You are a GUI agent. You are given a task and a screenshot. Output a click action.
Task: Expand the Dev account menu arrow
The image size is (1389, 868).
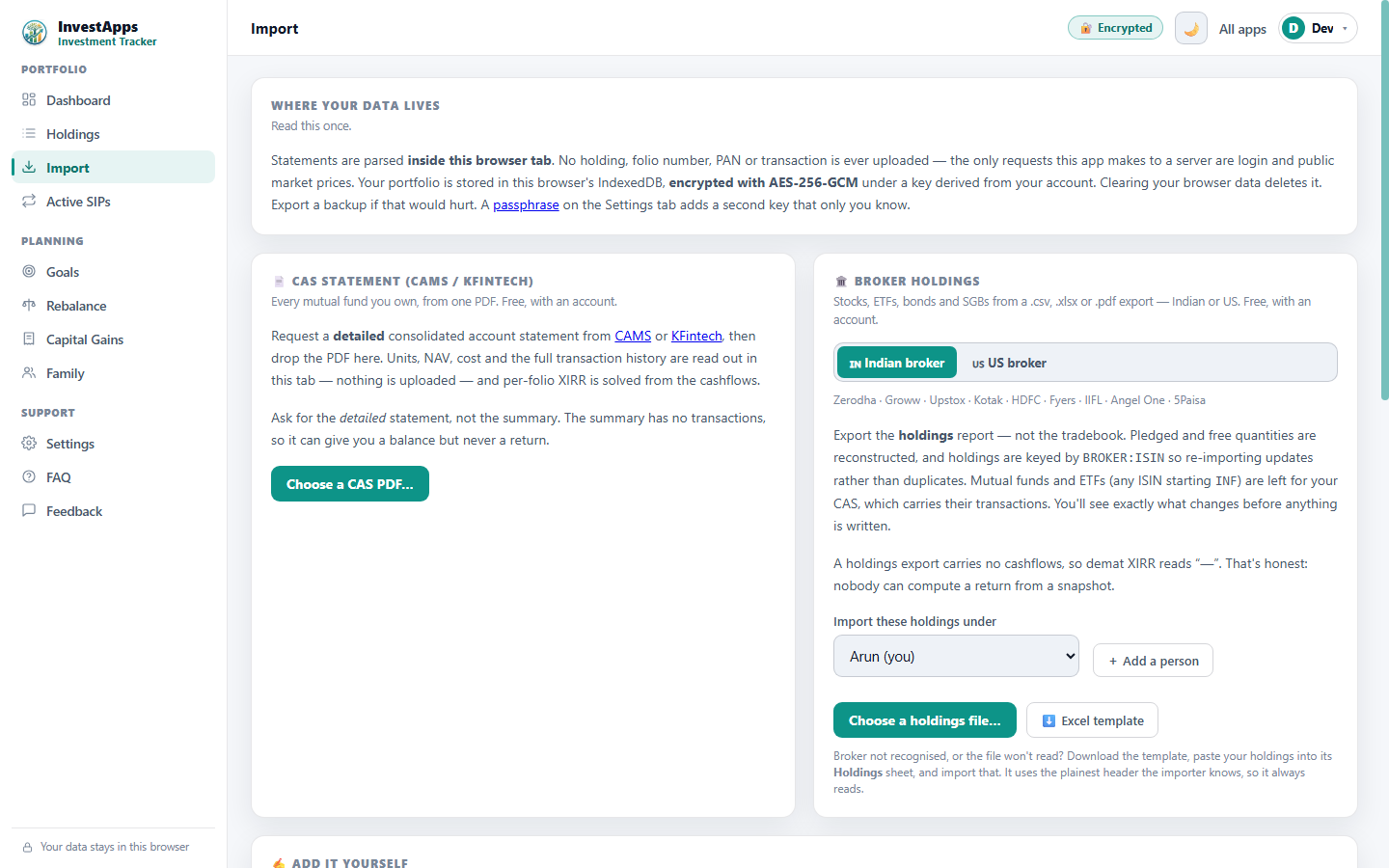coord(1345,29)
